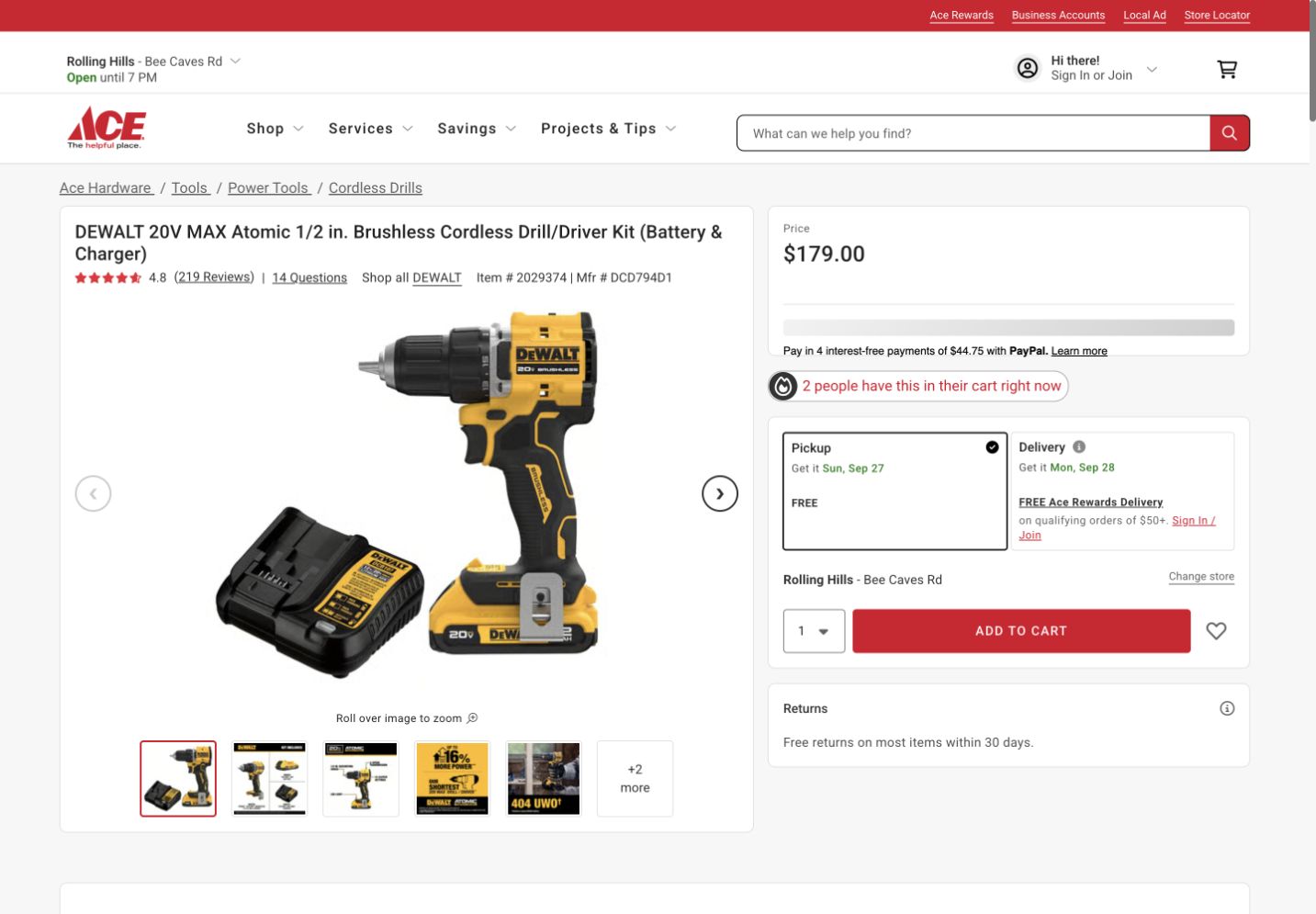The image size is (1316, 914).
Task: Add item to wishlist heart icon
Action: tap(1216, 631)
